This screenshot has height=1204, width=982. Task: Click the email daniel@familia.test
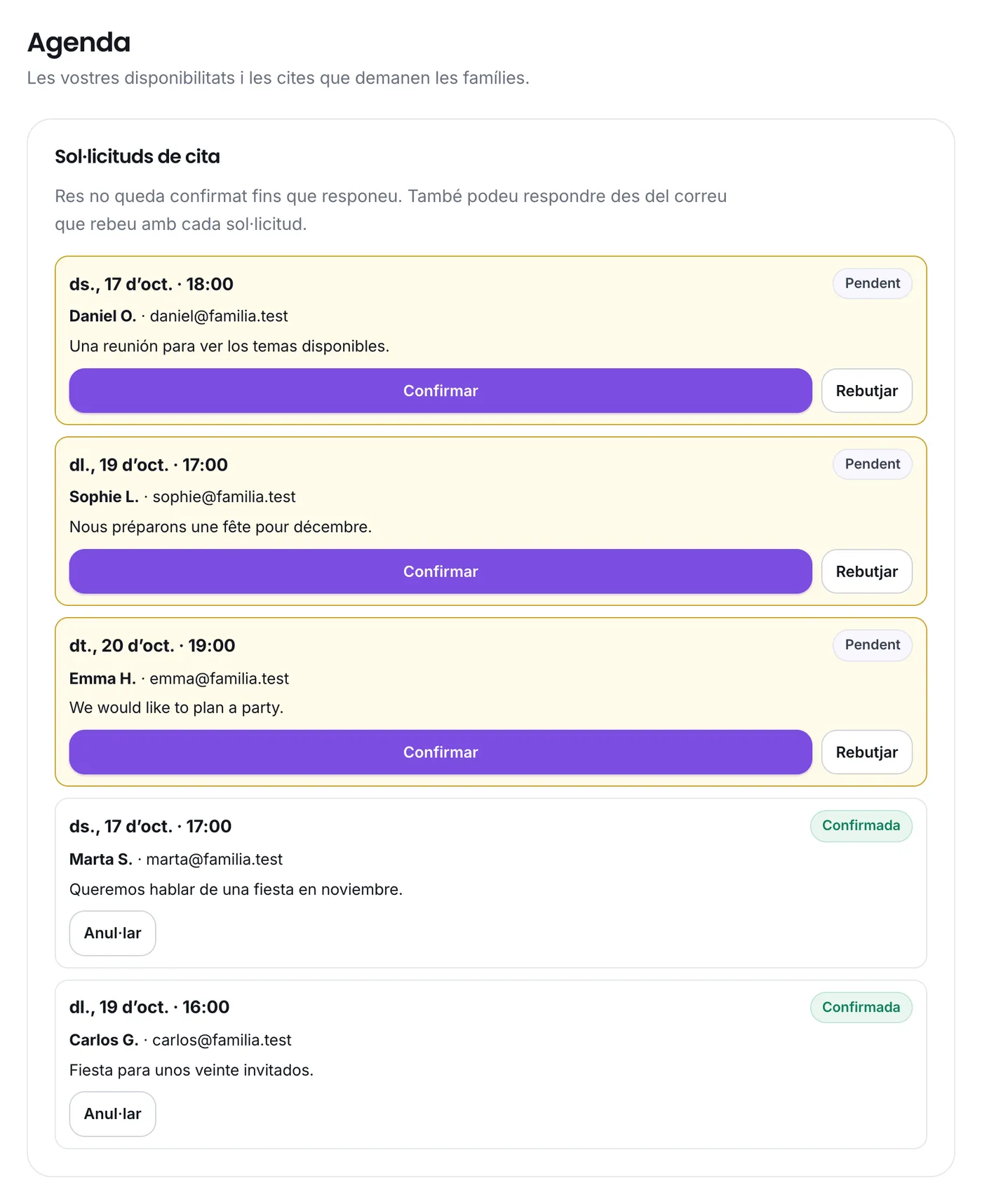[x=219, y=316]
